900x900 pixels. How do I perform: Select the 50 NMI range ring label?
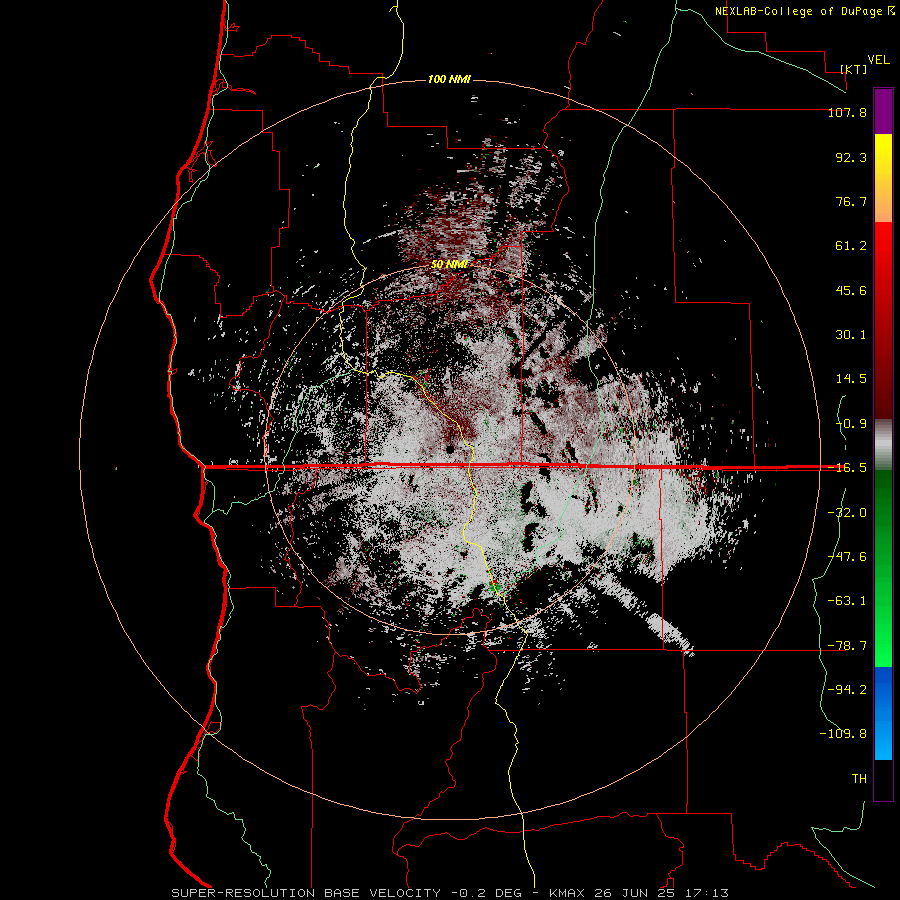coord(449,264)
